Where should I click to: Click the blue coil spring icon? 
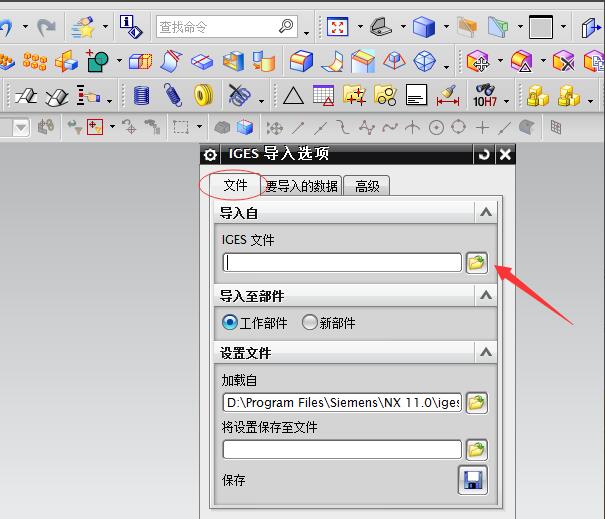coord(173,95)
